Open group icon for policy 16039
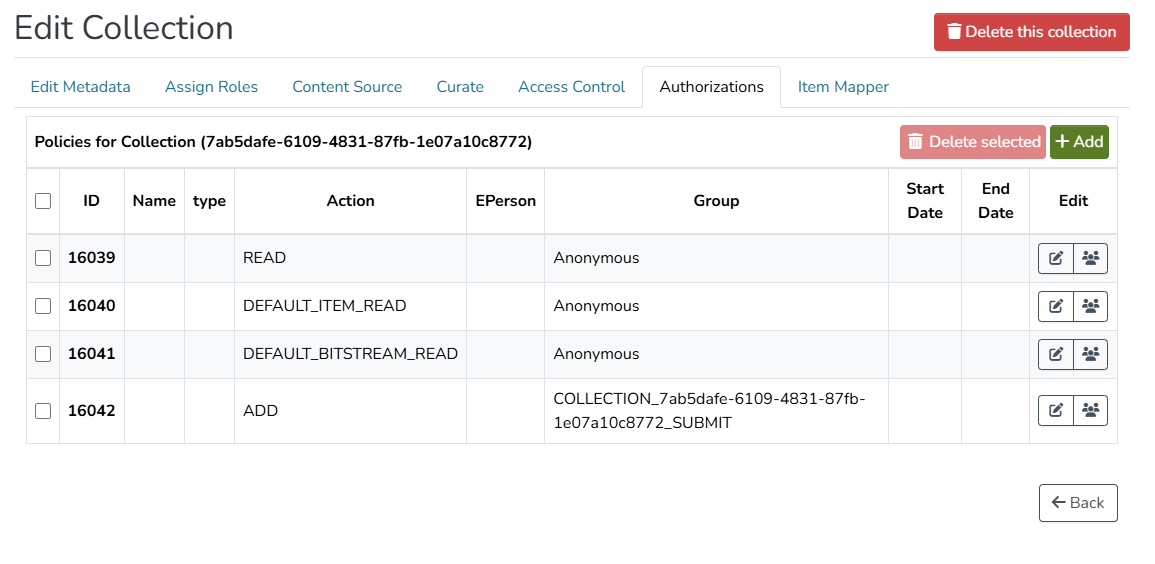 tap(1090, 259)
